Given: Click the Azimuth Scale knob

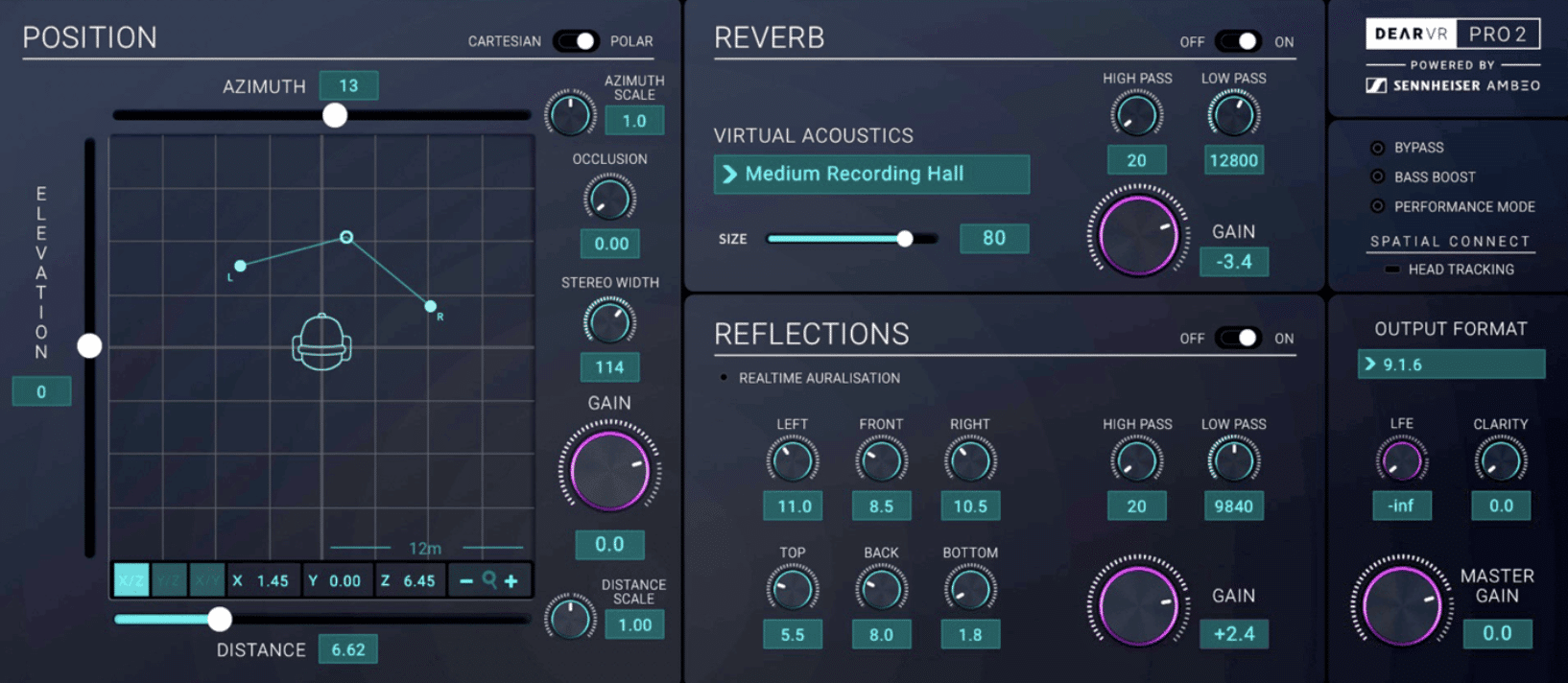Looking at the screenshot, I should (x=570, y=114).
